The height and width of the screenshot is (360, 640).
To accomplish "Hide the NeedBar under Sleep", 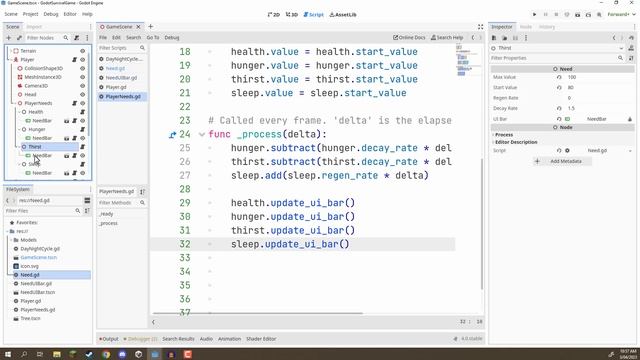I will [x=82, y=173].
